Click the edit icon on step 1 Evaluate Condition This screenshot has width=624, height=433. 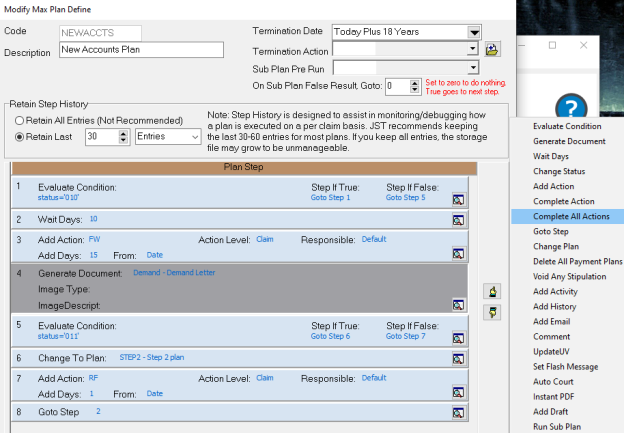point(458,199)
